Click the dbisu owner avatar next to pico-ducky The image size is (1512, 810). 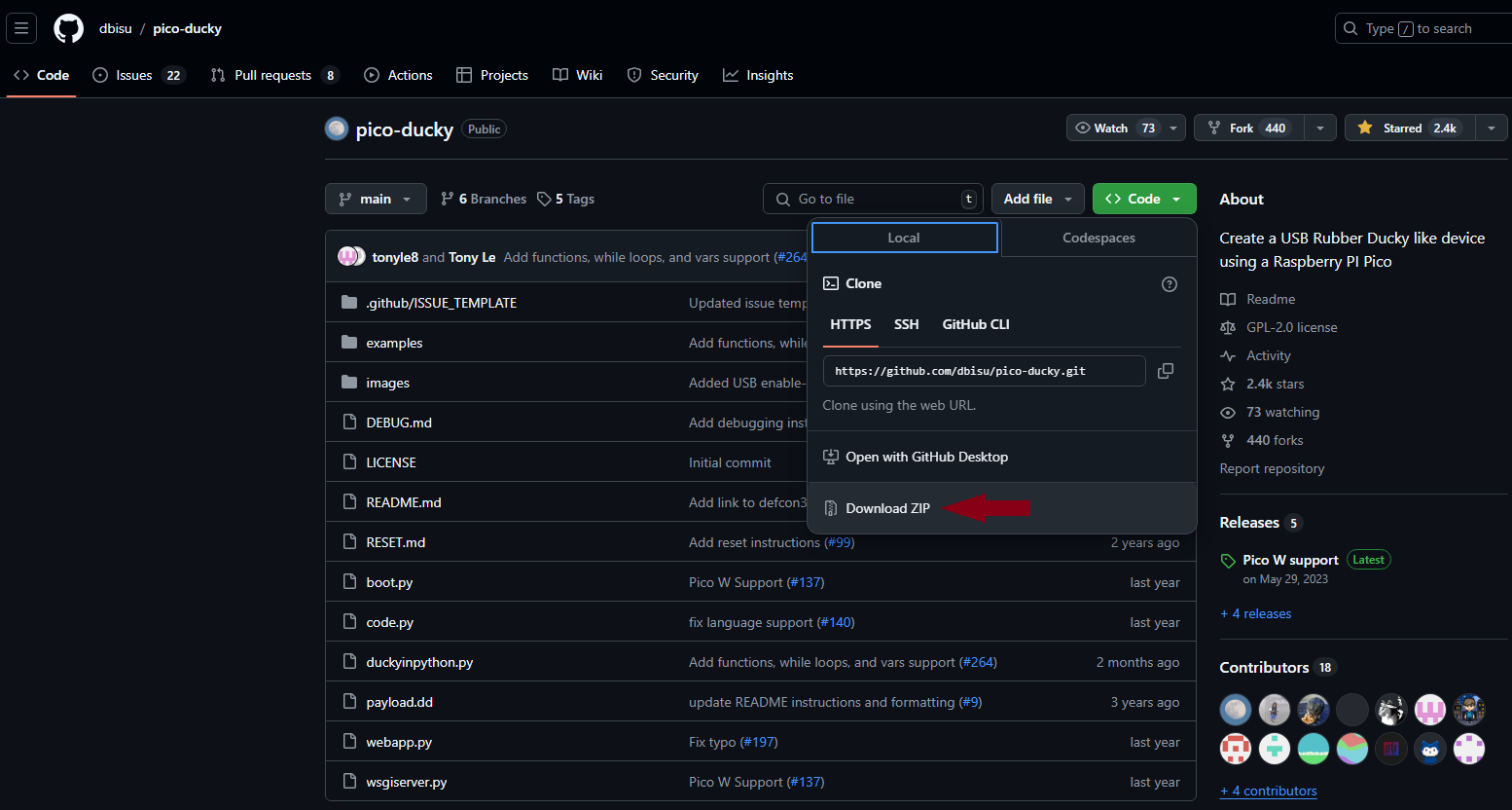pos(337,129)
